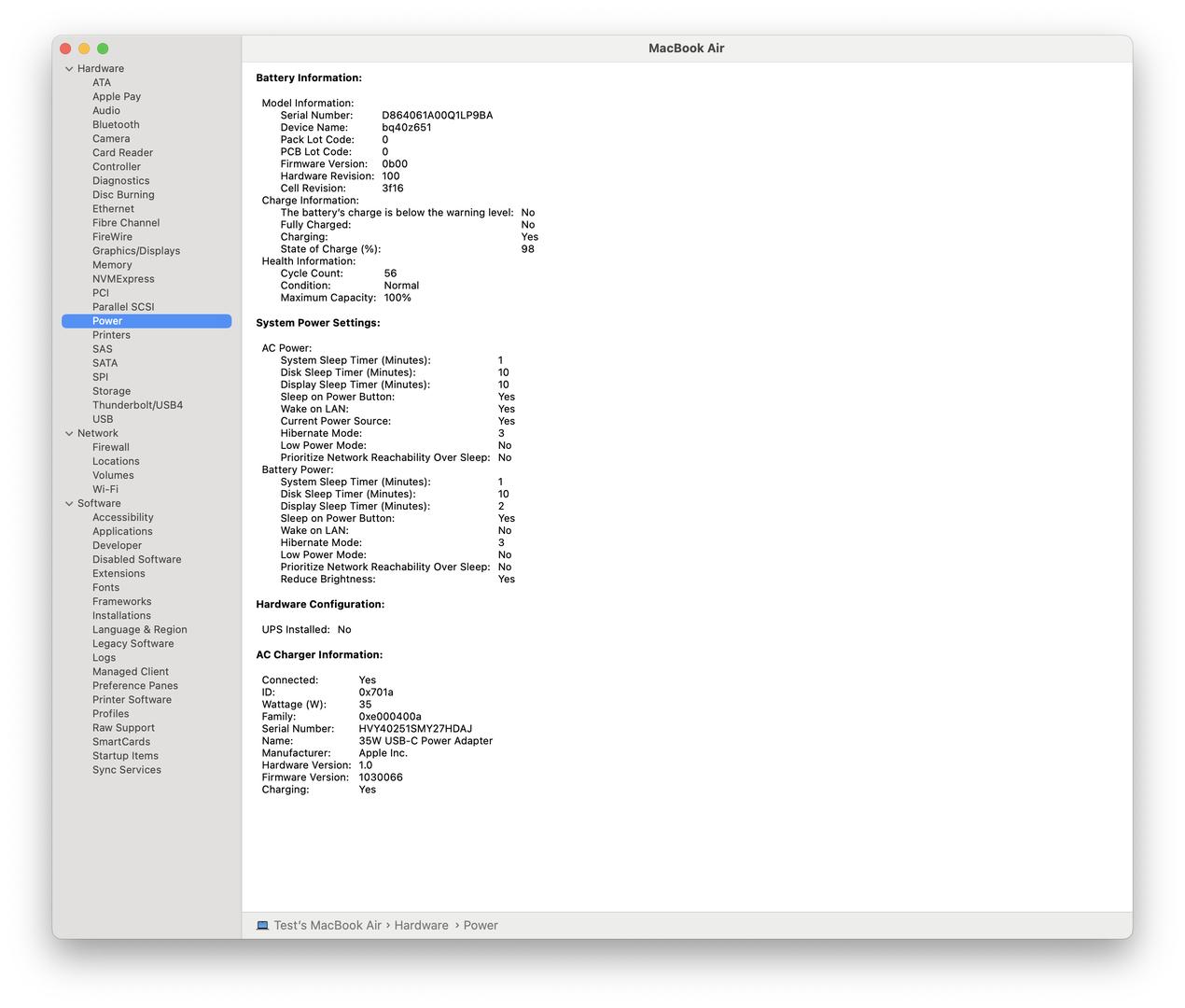Click the 35W USB-C Power Adapter name
Viewport: 1185px width, 1008px height.
pyautogui.click(x=425, y=741)
